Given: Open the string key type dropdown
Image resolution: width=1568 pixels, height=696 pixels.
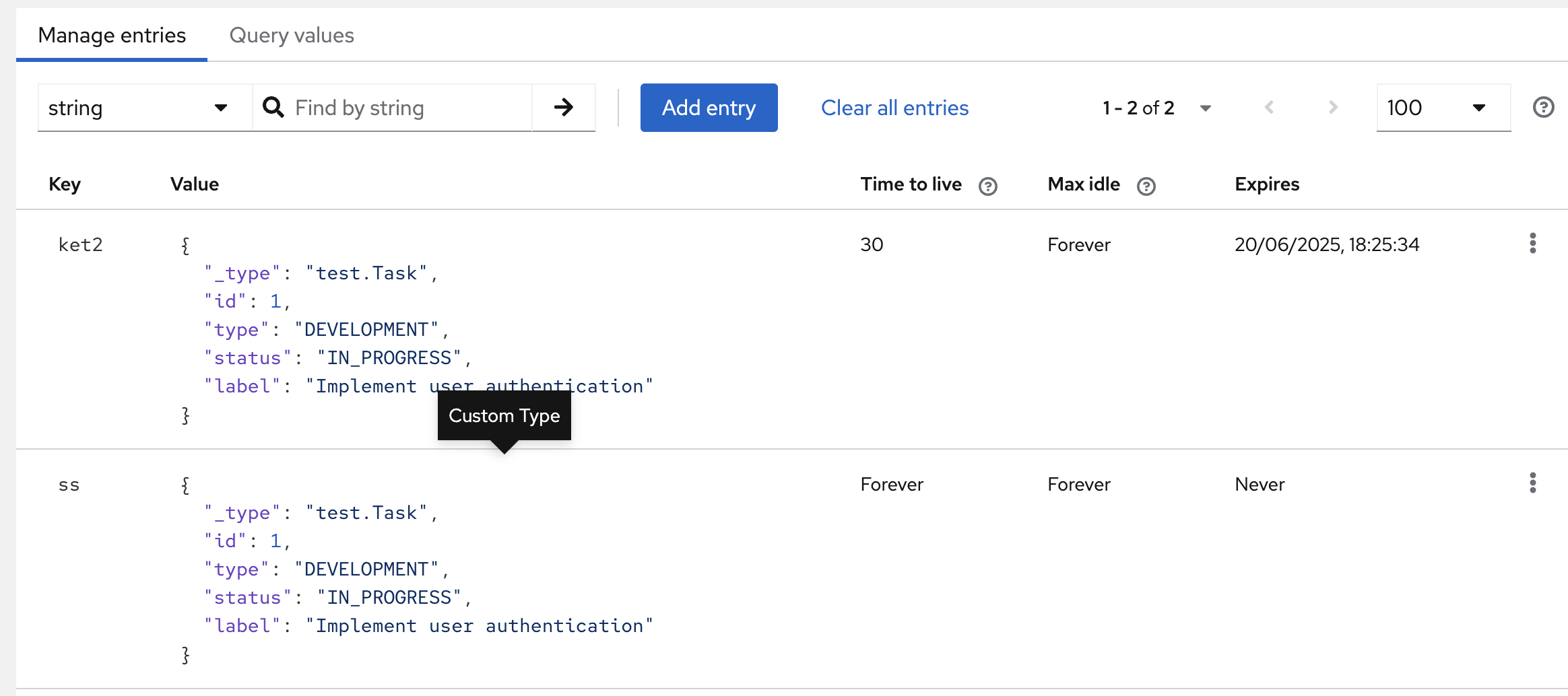Looking at the screenshot, I should pos(144,108).
